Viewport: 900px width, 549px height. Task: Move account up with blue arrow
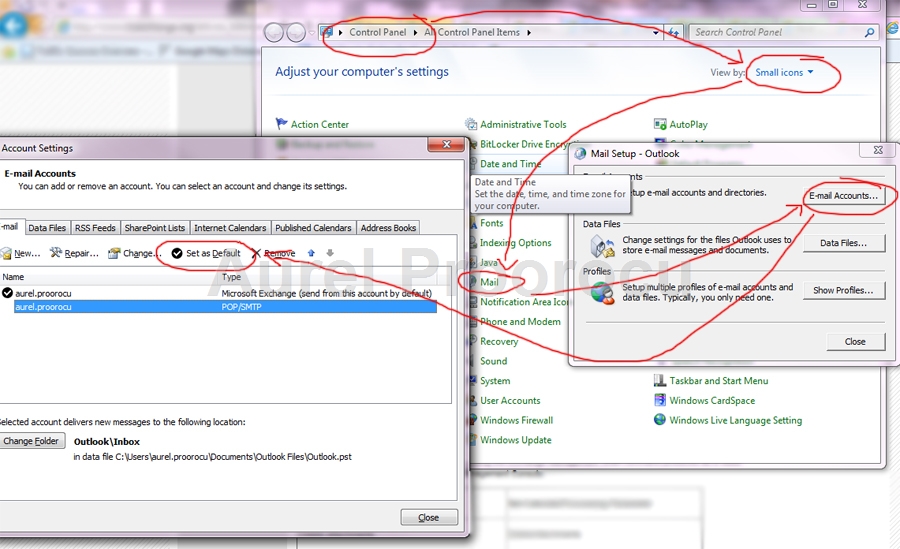point(311,253)
